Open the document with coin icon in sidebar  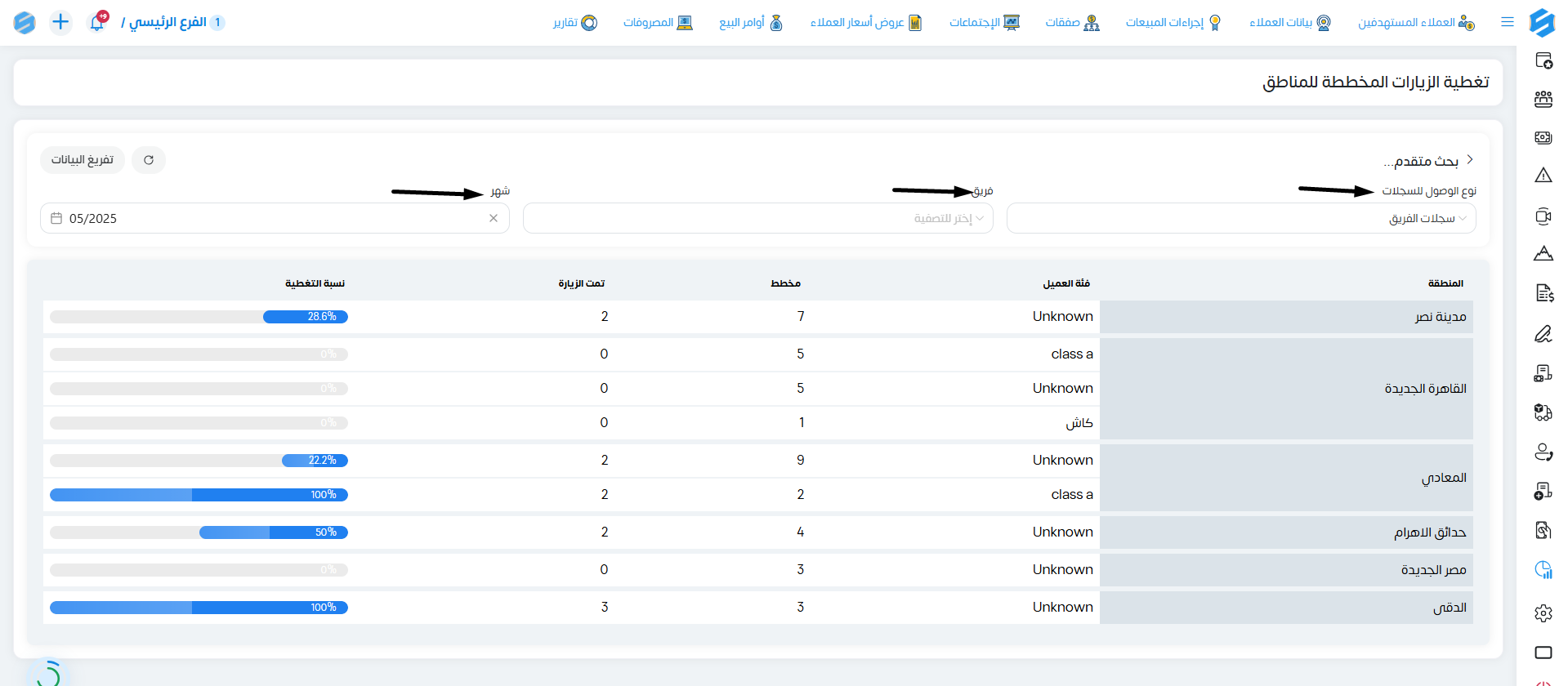1543,530
